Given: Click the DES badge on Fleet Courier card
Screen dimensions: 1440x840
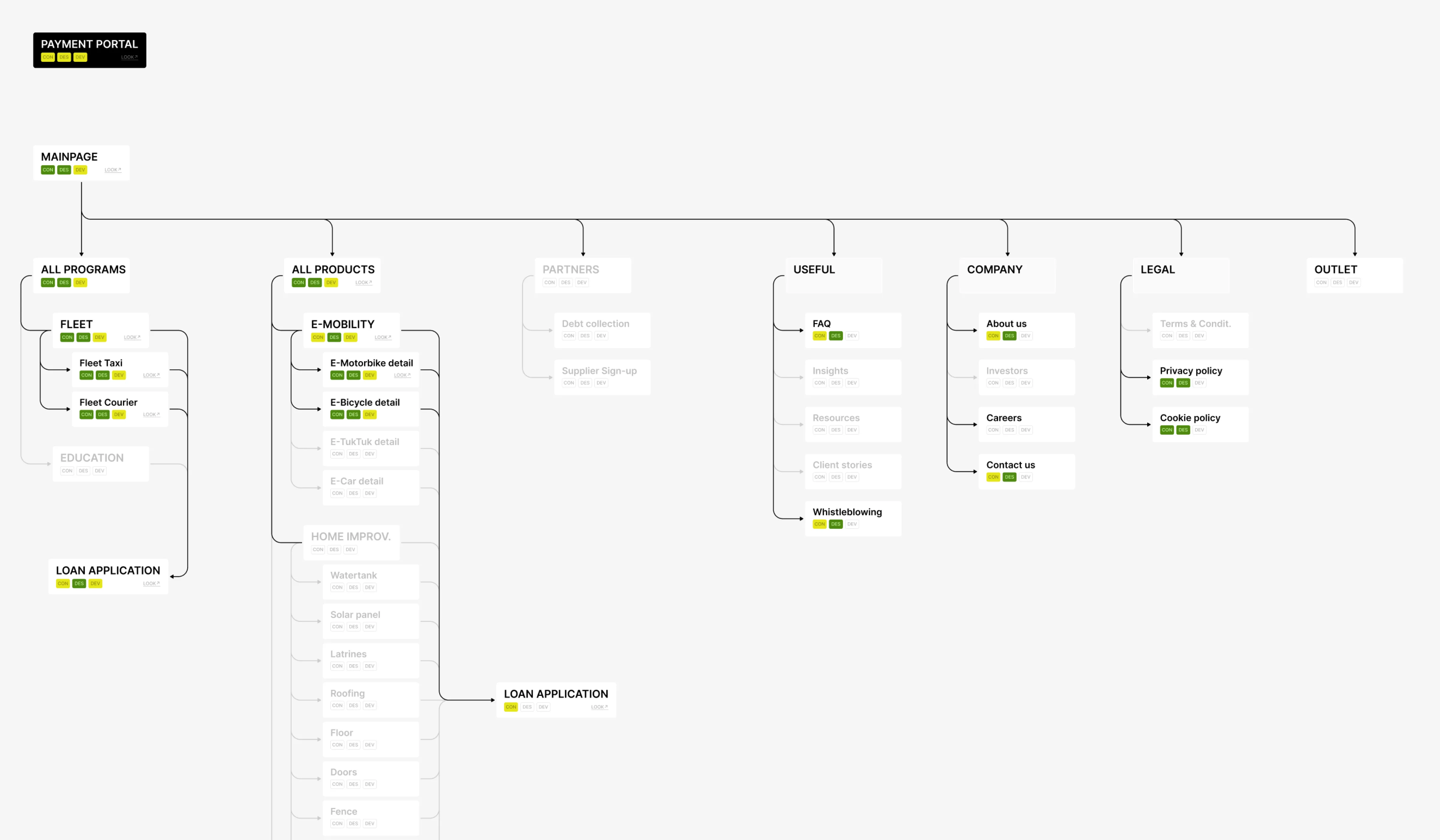Looking at the screenshot, I should click(x=102, y=414).
